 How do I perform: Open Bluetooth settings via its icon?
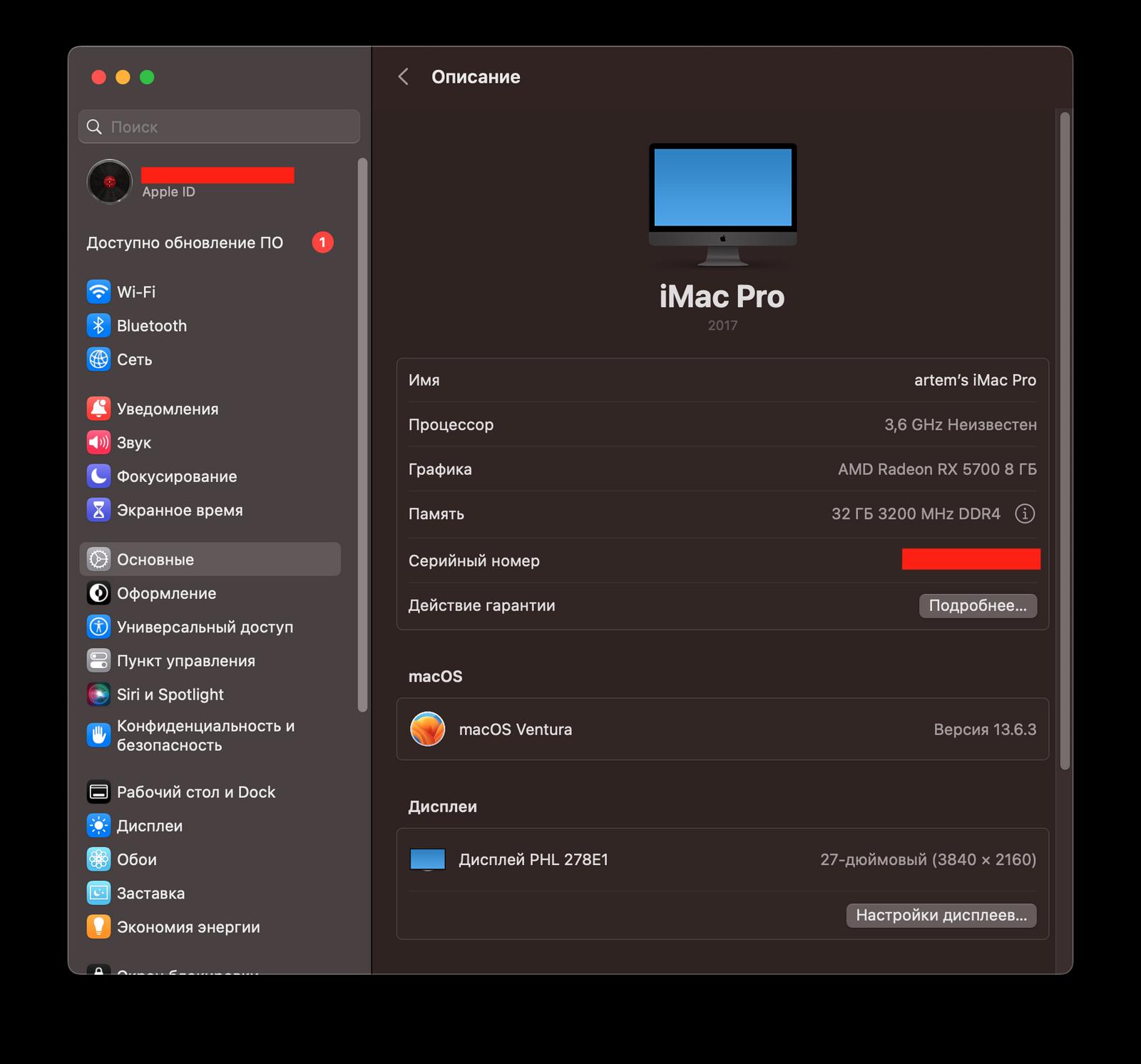click(98, 326)
